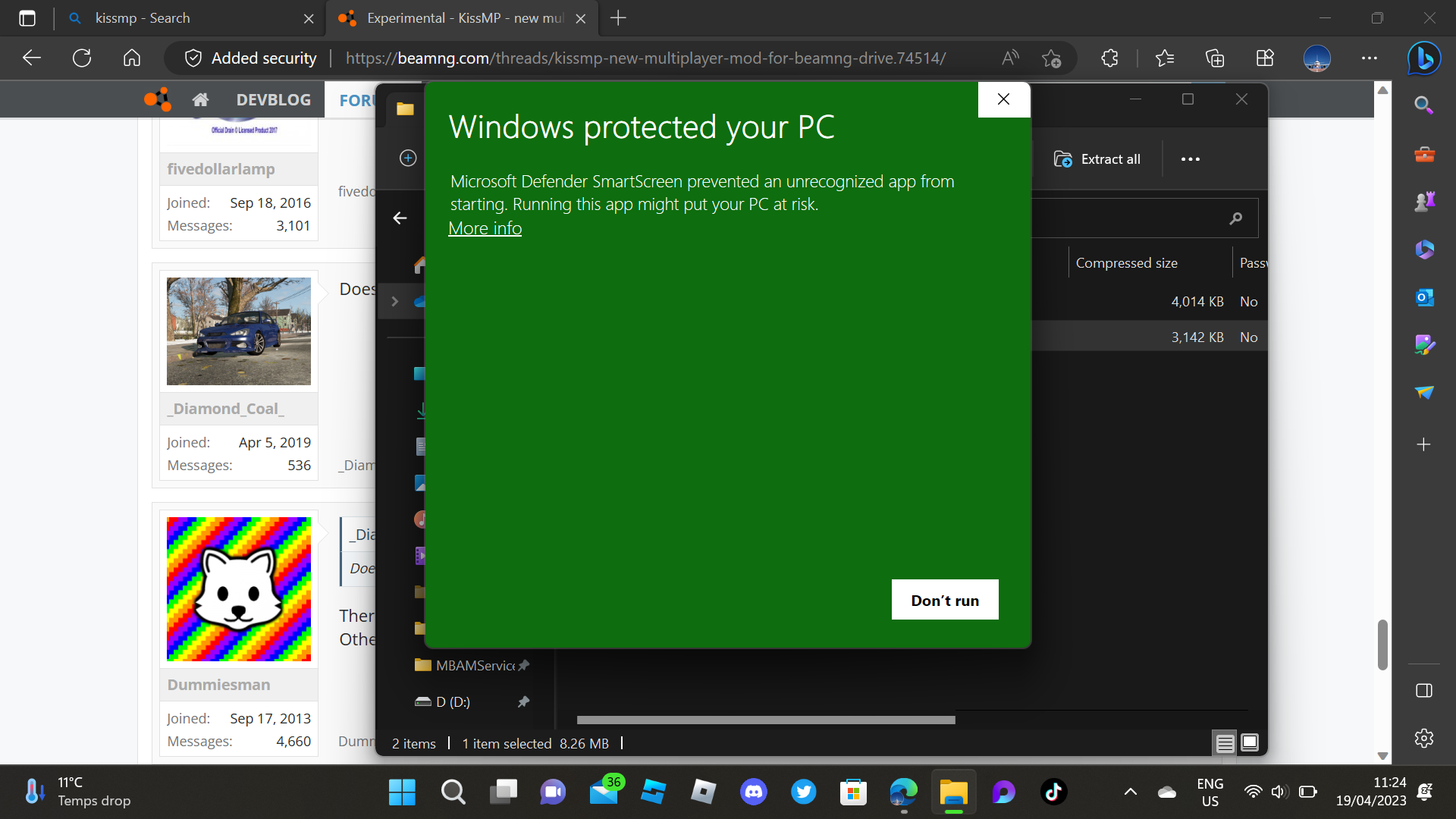
Task: Add page to favorites star icon
Action: pyautogui.click(x=1051, y=58)
